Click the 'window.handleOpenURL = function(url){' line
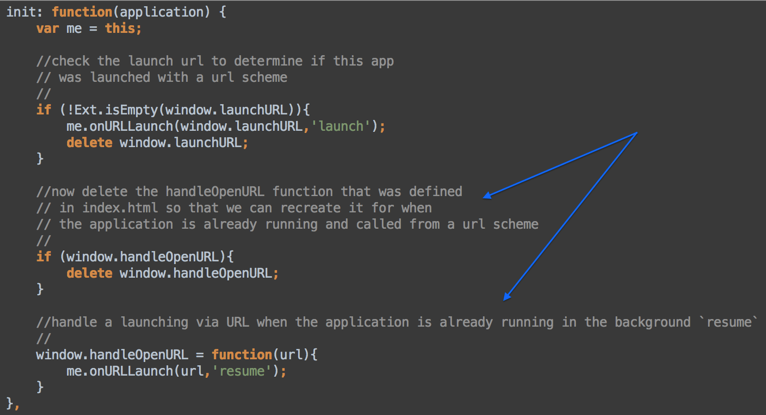This screenshot has height=415, width=766. (177, 354)
